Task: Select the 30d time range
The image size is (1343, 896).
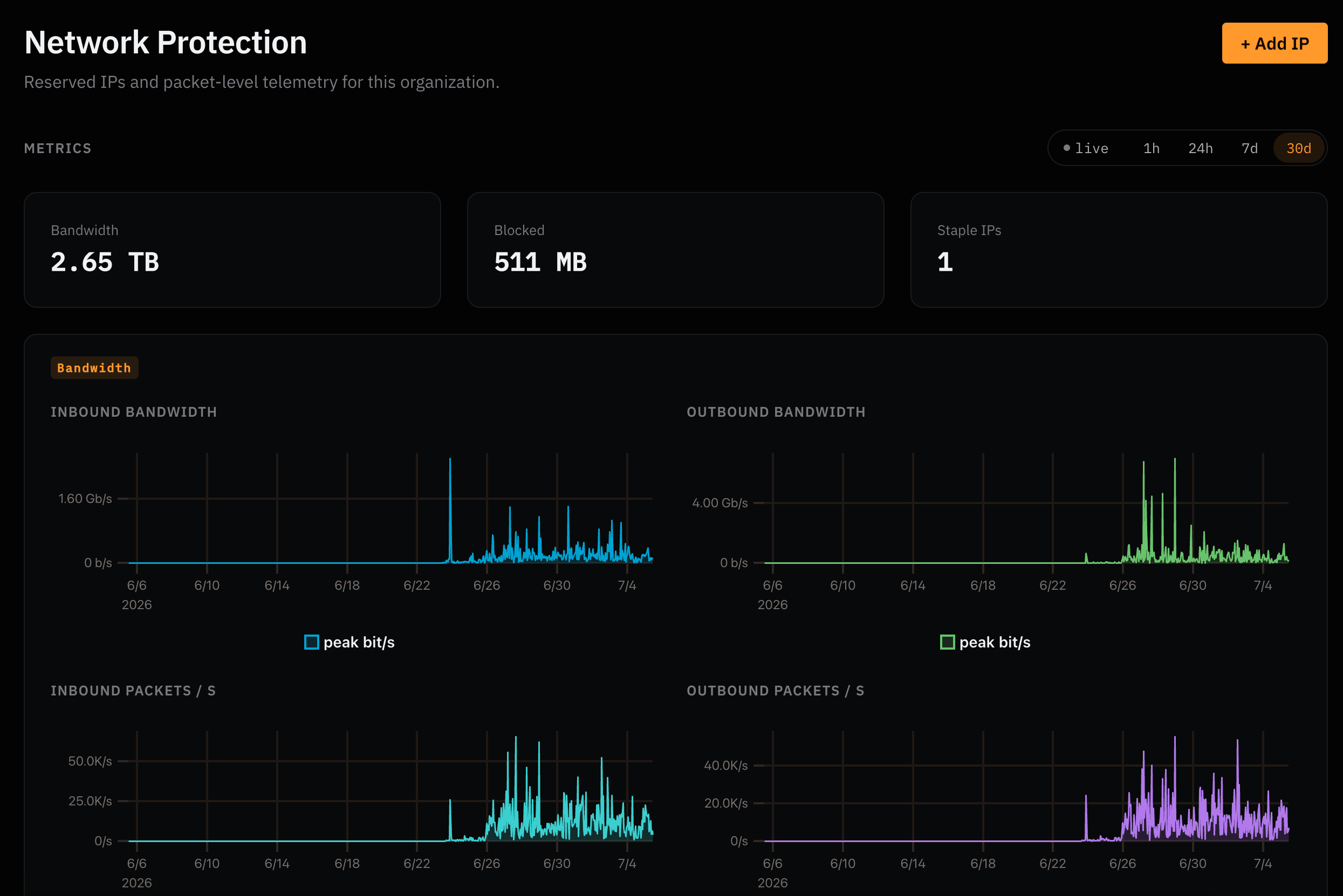Action: tap(1298, 148)
